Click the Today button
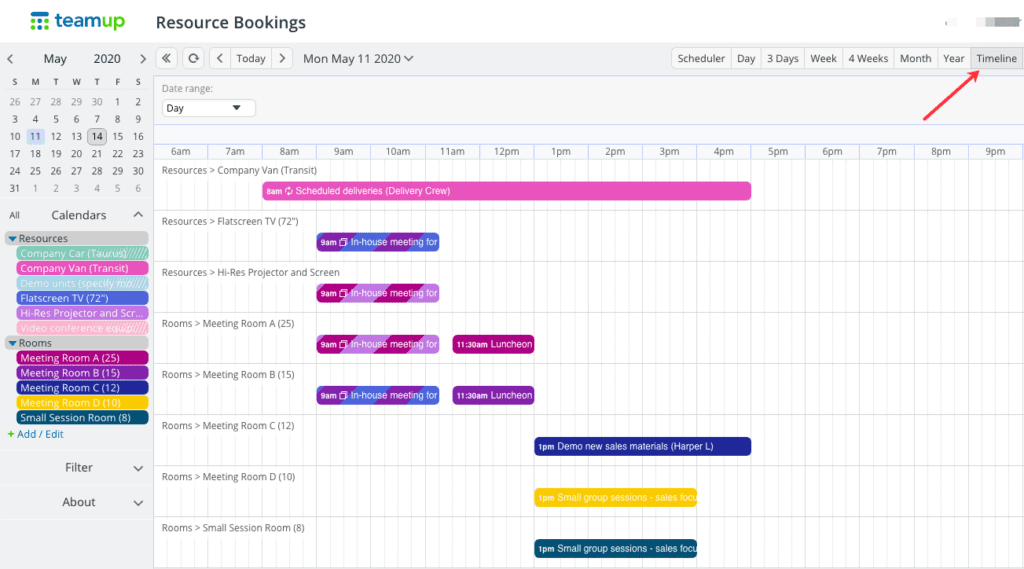This screenshot has width=1024, height=569. coord(251,58)
